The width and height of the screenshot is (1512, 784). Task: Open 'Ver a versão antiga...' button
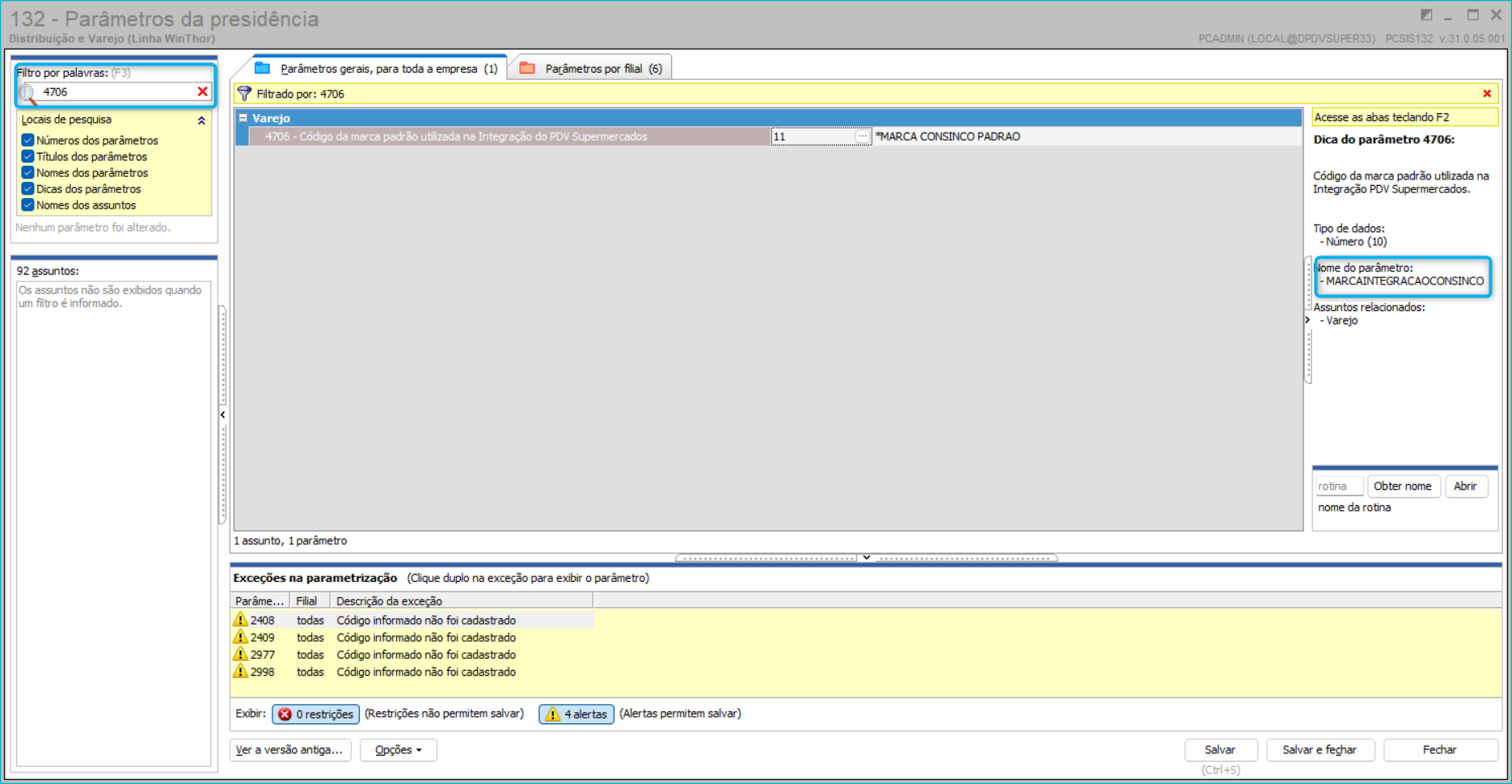coord(290,750)
